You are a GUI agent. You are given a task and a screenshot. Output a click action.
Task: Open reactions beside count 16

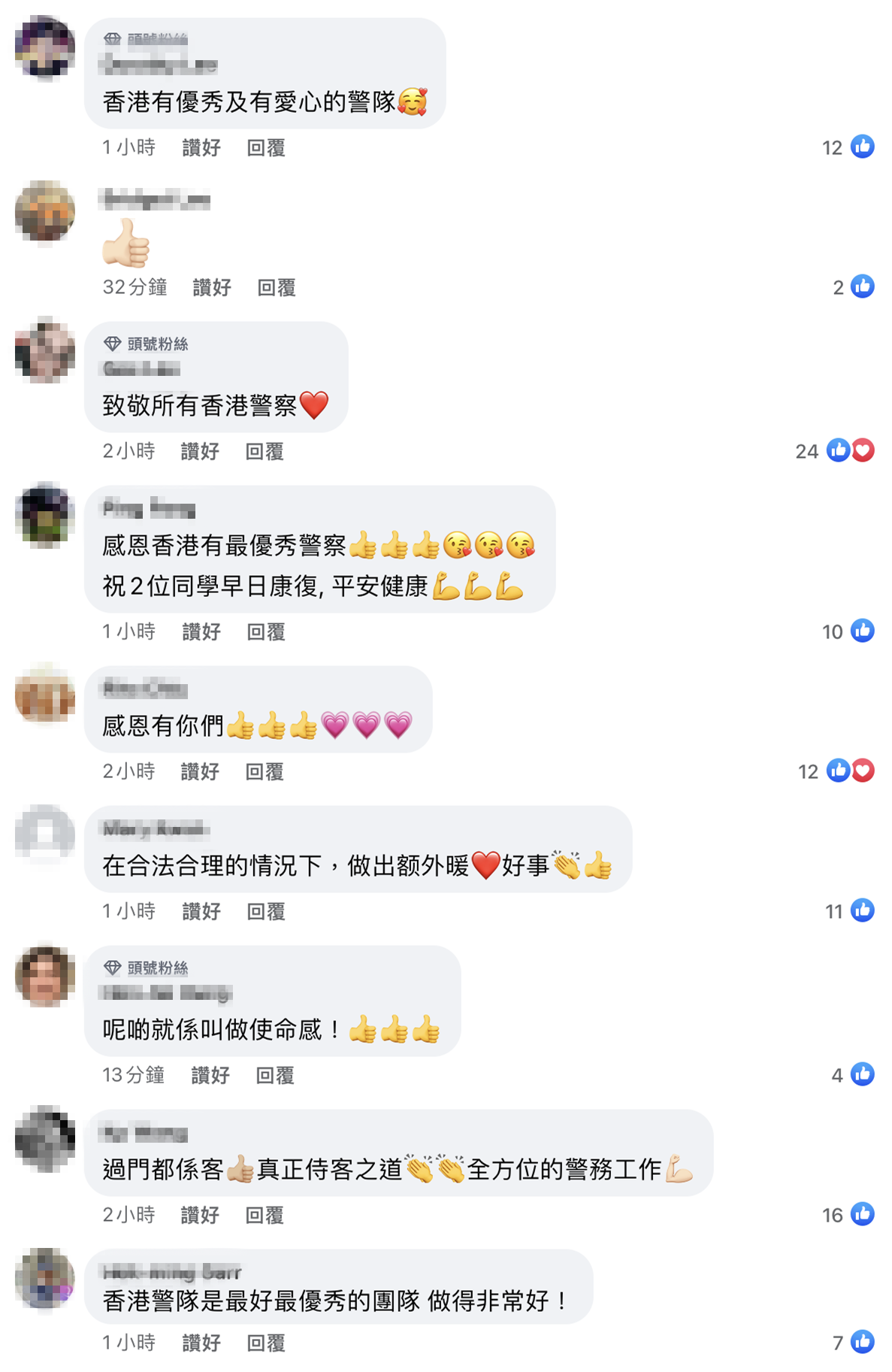click(x=862, y=1214)
